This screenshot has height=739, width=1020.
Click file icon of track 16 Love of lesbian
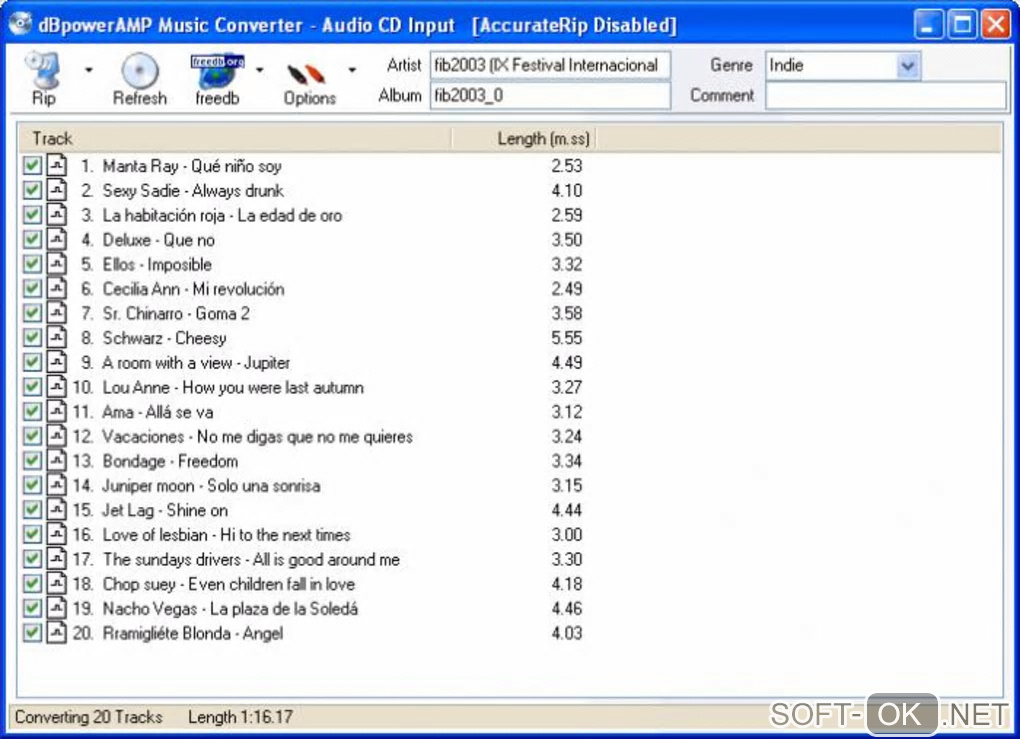tap(57, 534)
